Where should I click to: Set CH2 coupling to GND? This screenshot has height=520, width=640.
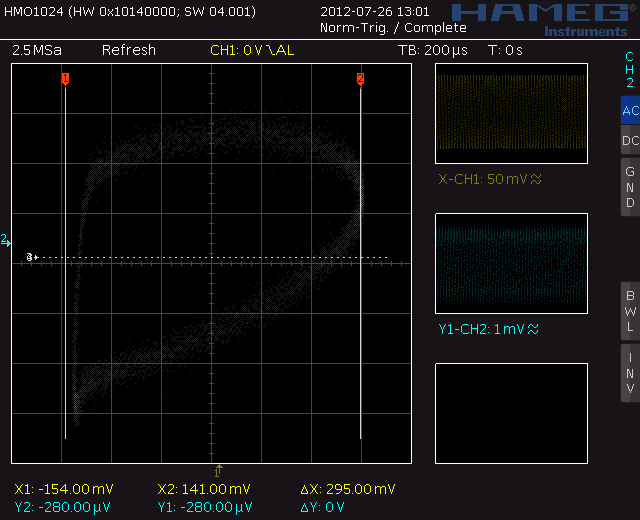pos(629,188)
